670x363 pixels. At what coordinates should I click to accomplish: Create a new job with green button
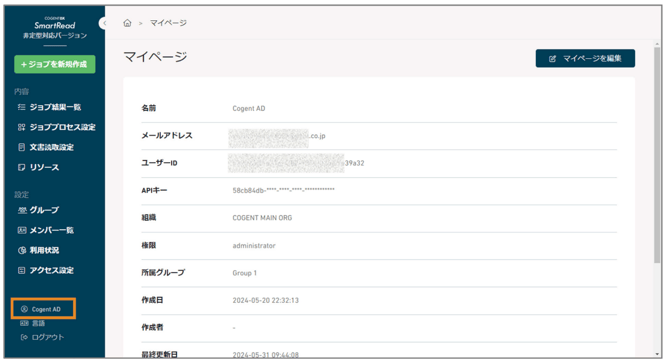click(55, 64)
